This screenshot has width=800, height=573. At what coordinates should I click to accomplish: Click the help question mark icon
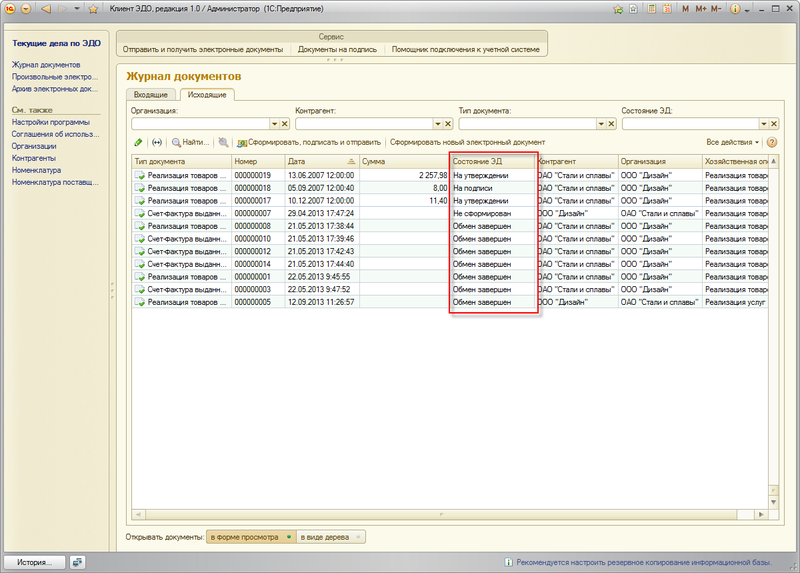[x=772, y=142]
